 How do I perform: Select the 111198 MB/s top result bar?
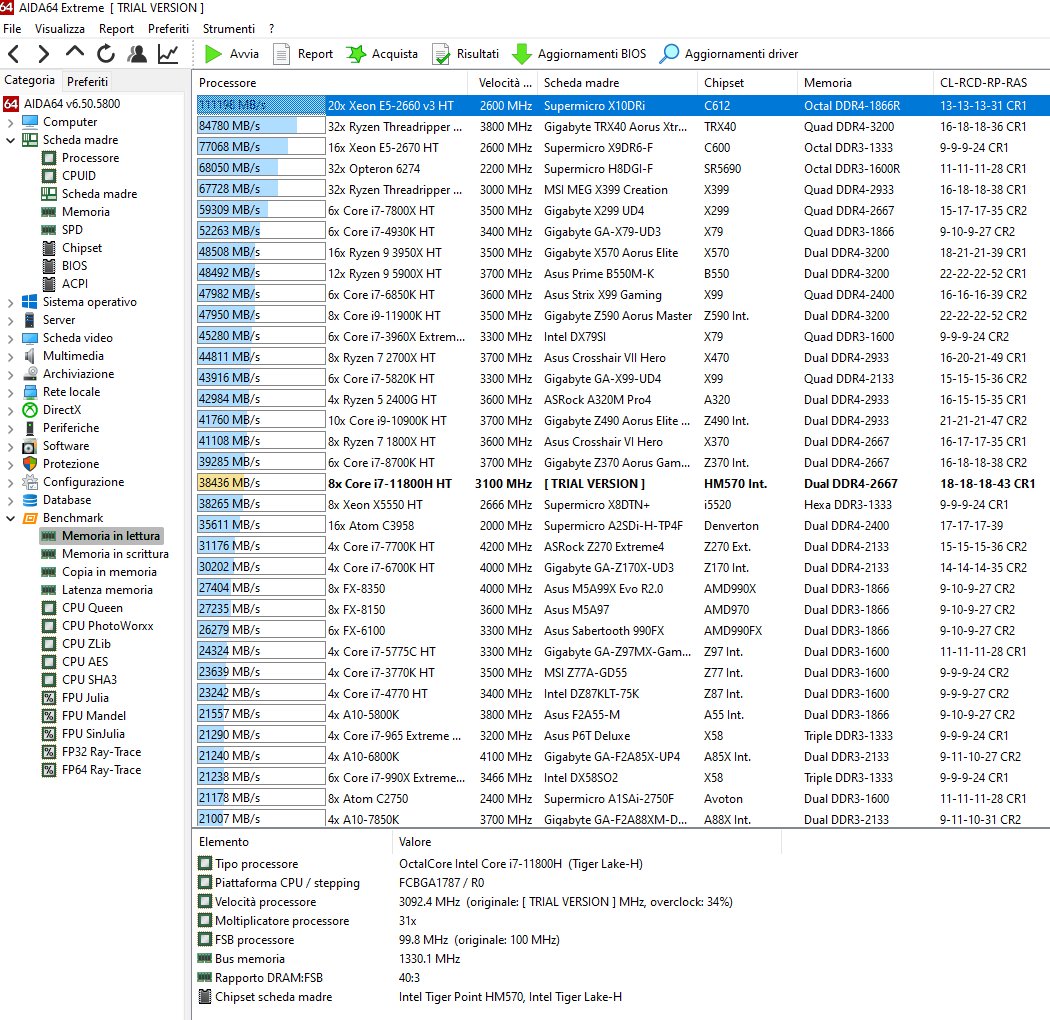pos(261,105)
